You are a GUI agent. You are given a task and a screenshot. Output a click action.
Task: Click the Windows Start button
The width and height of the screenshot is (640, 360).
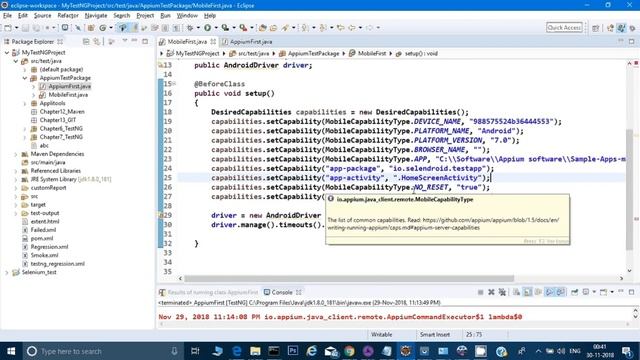(x=11, y=351)
